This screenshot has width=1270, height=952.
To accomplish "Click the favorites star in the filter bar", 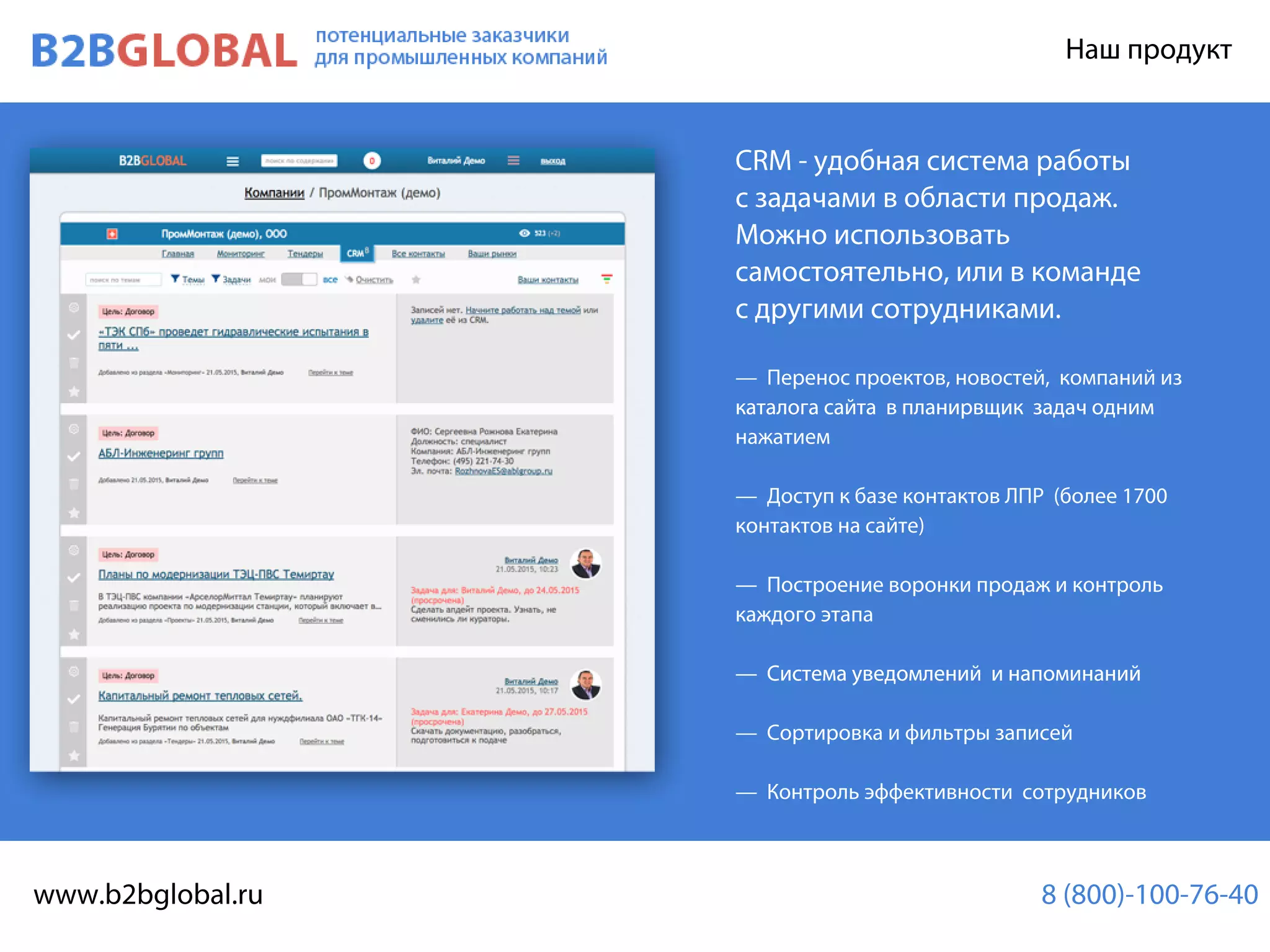I will 416,280.
